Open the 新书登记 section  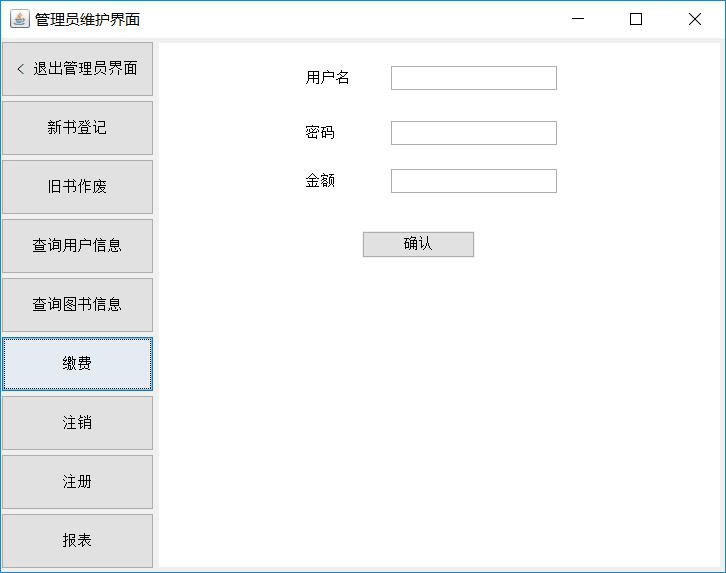[x=77, y=128]
